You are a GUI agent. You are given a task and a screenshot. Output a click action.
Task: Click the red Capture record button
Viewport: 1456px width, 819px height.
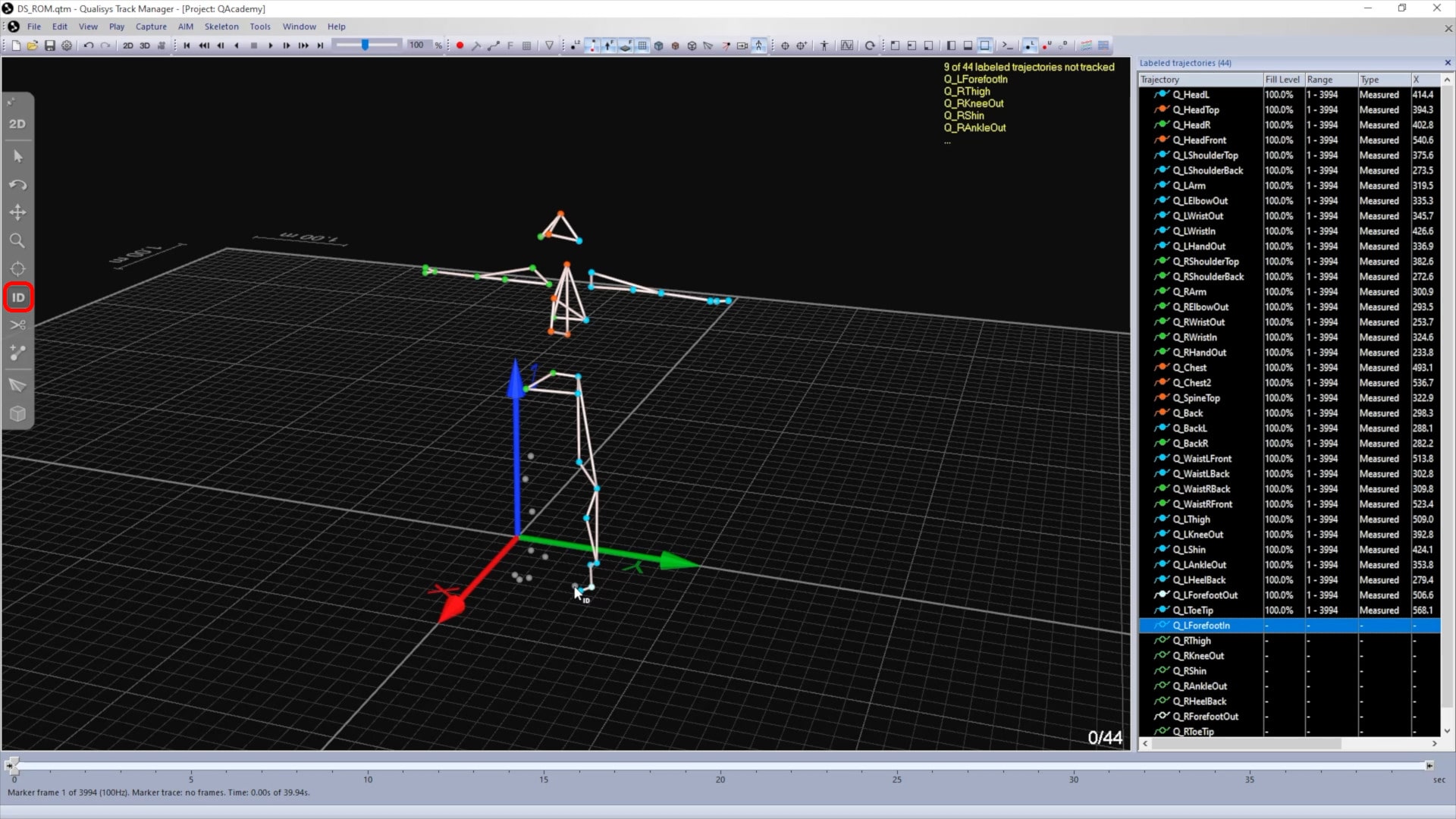coord(460,45)
